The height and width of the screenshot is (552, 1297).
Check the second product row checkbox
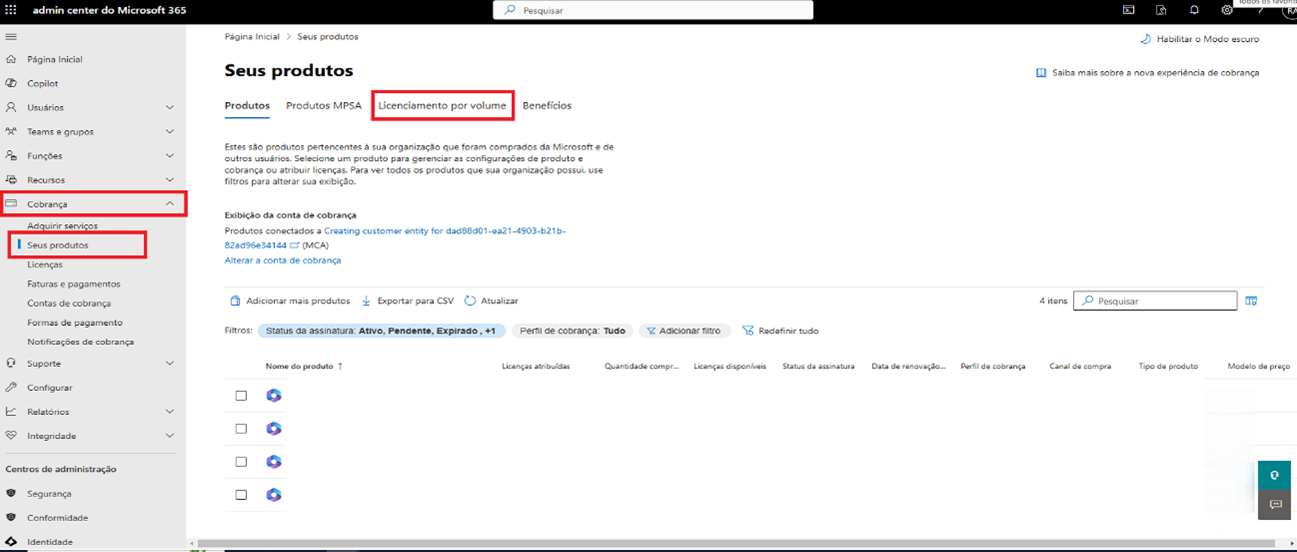click(x=241, y=429)
